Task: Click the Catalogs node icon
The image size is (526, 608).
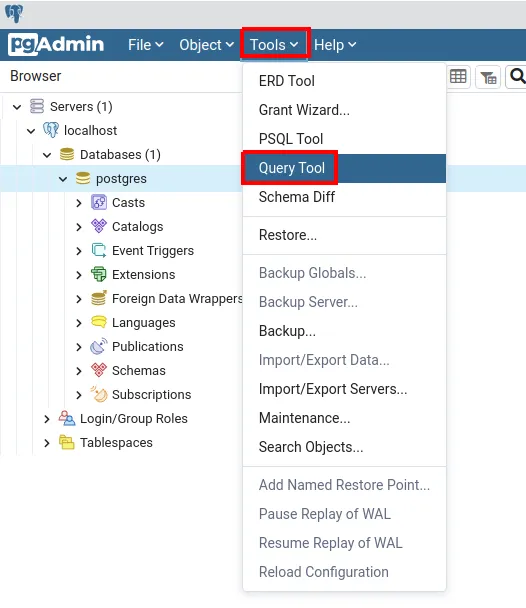Action: click(99, 226)
